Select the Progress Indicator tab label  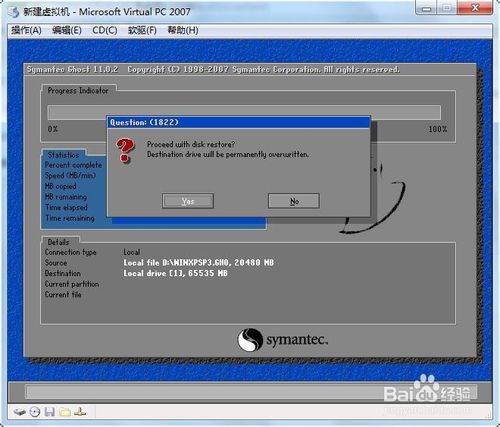tap(78, 90)
